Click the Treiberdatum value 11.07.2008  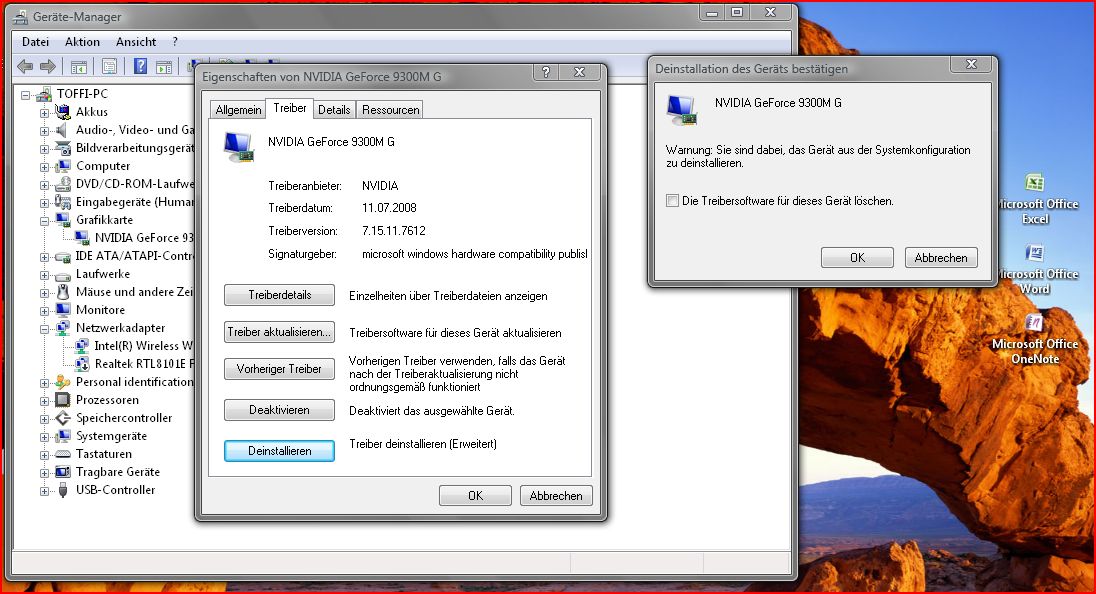pyautogui.click(x=389, y=208)
